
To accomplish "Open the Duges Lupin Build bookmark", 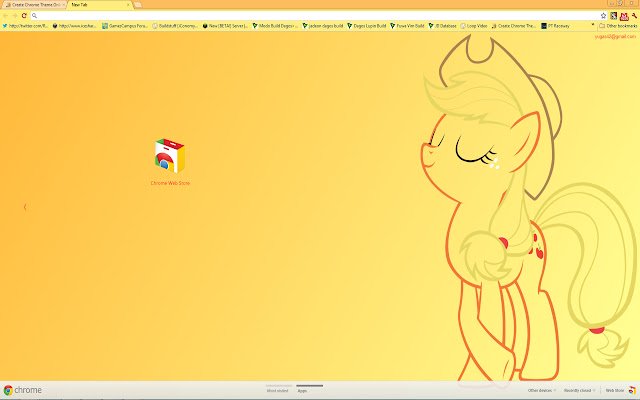I will 367,26.
